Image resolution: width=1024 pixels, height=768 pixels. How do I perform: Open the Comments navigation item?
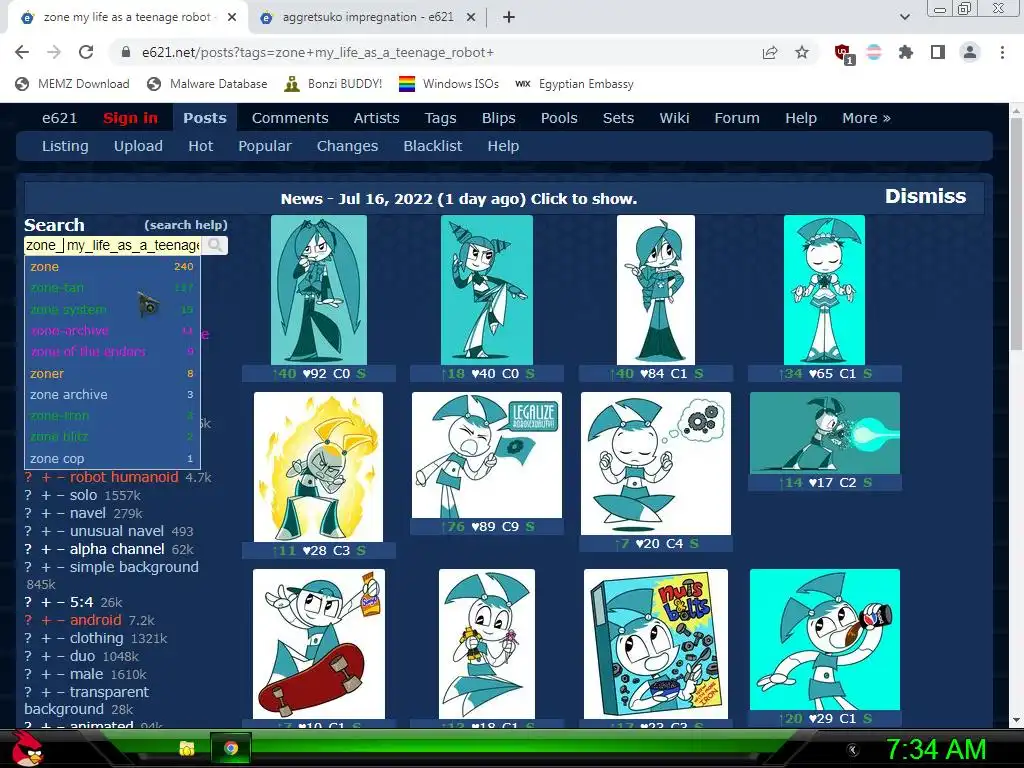290,118
